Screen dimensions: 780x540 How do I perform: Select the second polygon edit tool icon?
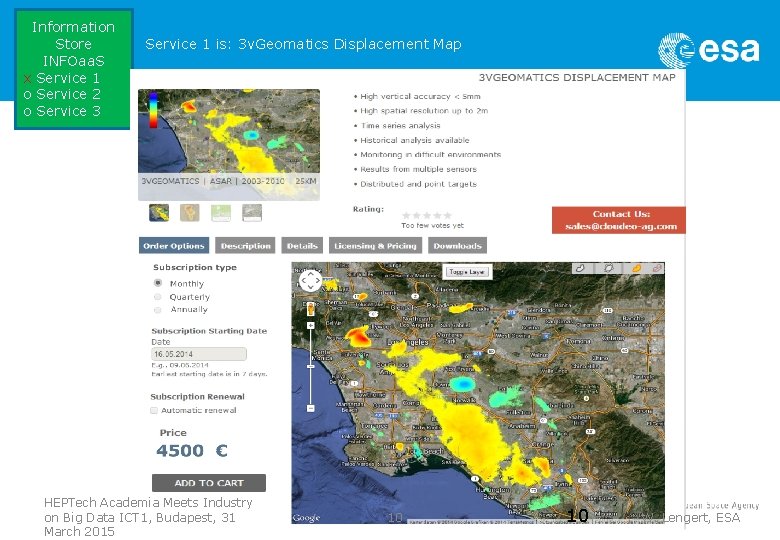[x=608, y=269]
